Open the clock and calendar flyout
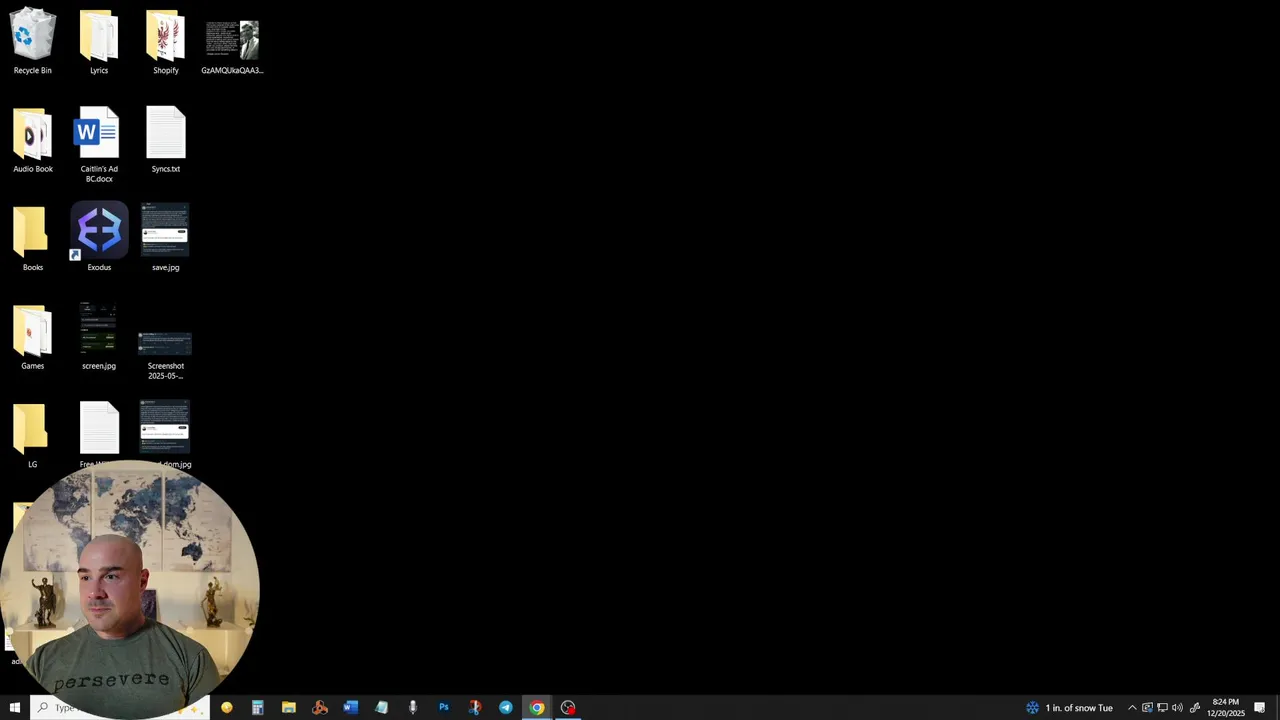The width and height of the screenshot is (1280, 720). pos(1225,707)
